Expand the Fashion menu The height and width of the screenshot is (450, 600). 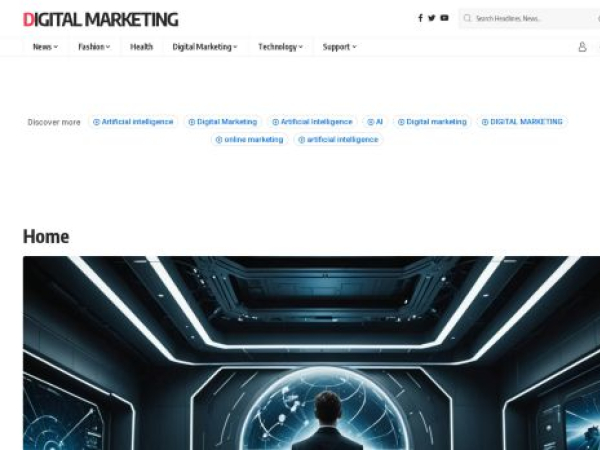coord(94,47)
